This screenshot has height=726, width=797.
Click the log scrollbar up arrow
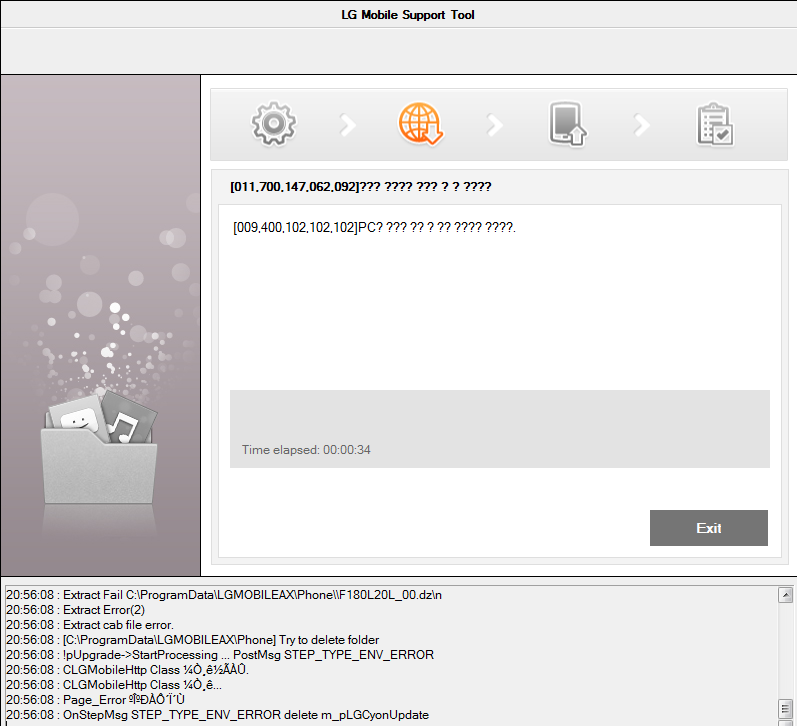(x=785, y=595)
